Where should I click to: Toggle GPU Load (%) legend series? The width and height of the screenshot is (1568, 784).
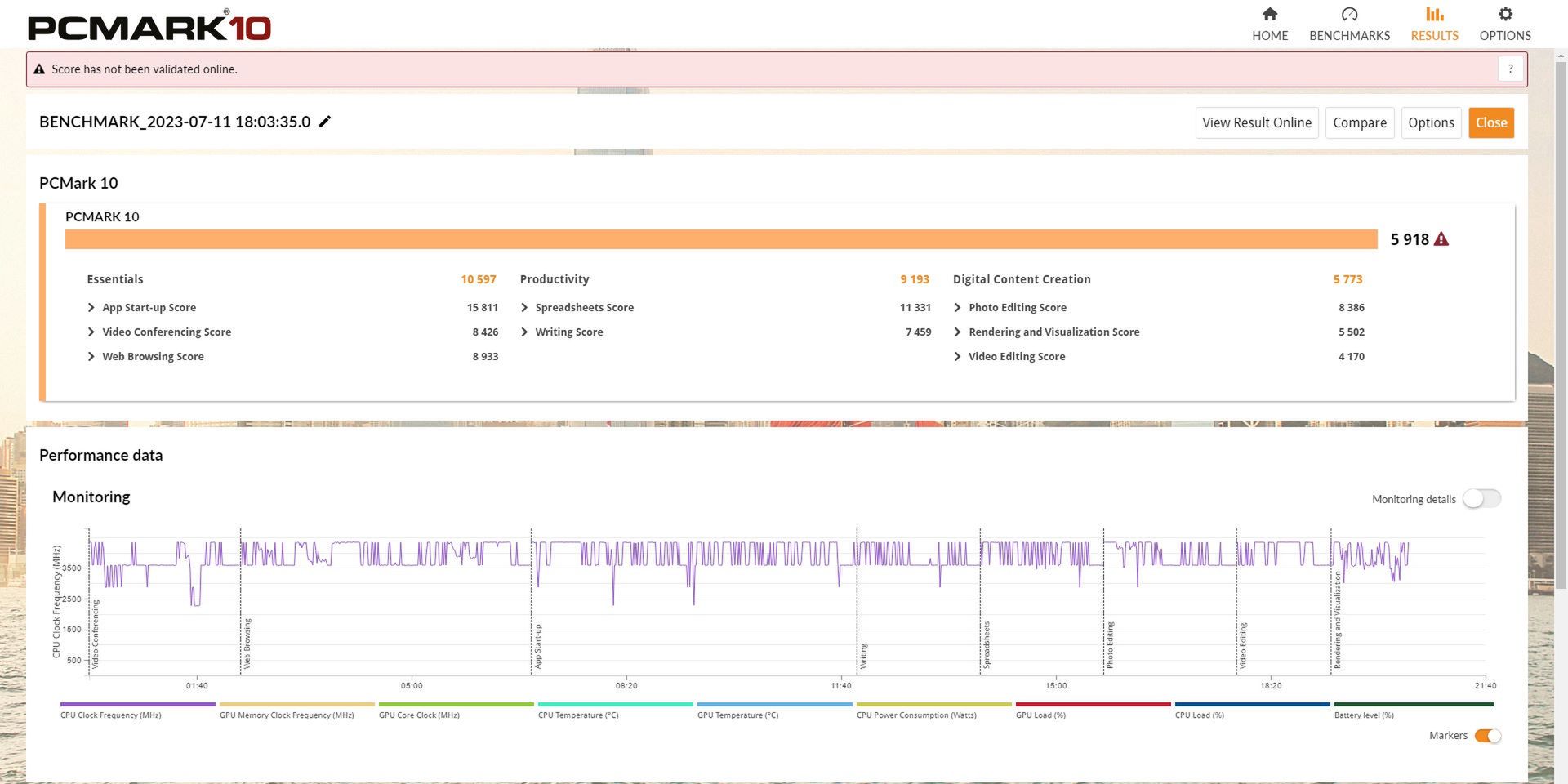[x=1093, y=710]
